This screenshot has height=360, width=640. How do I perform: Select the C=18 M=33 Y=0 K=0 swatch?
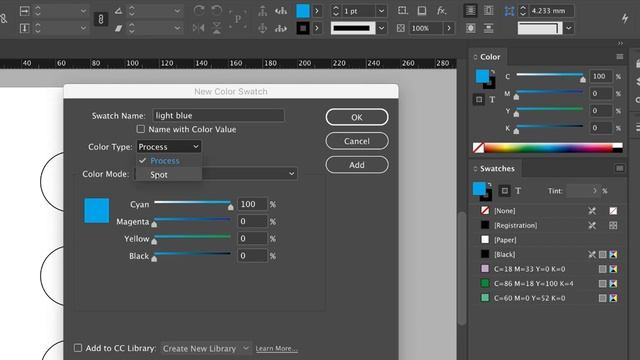point(549,269)
